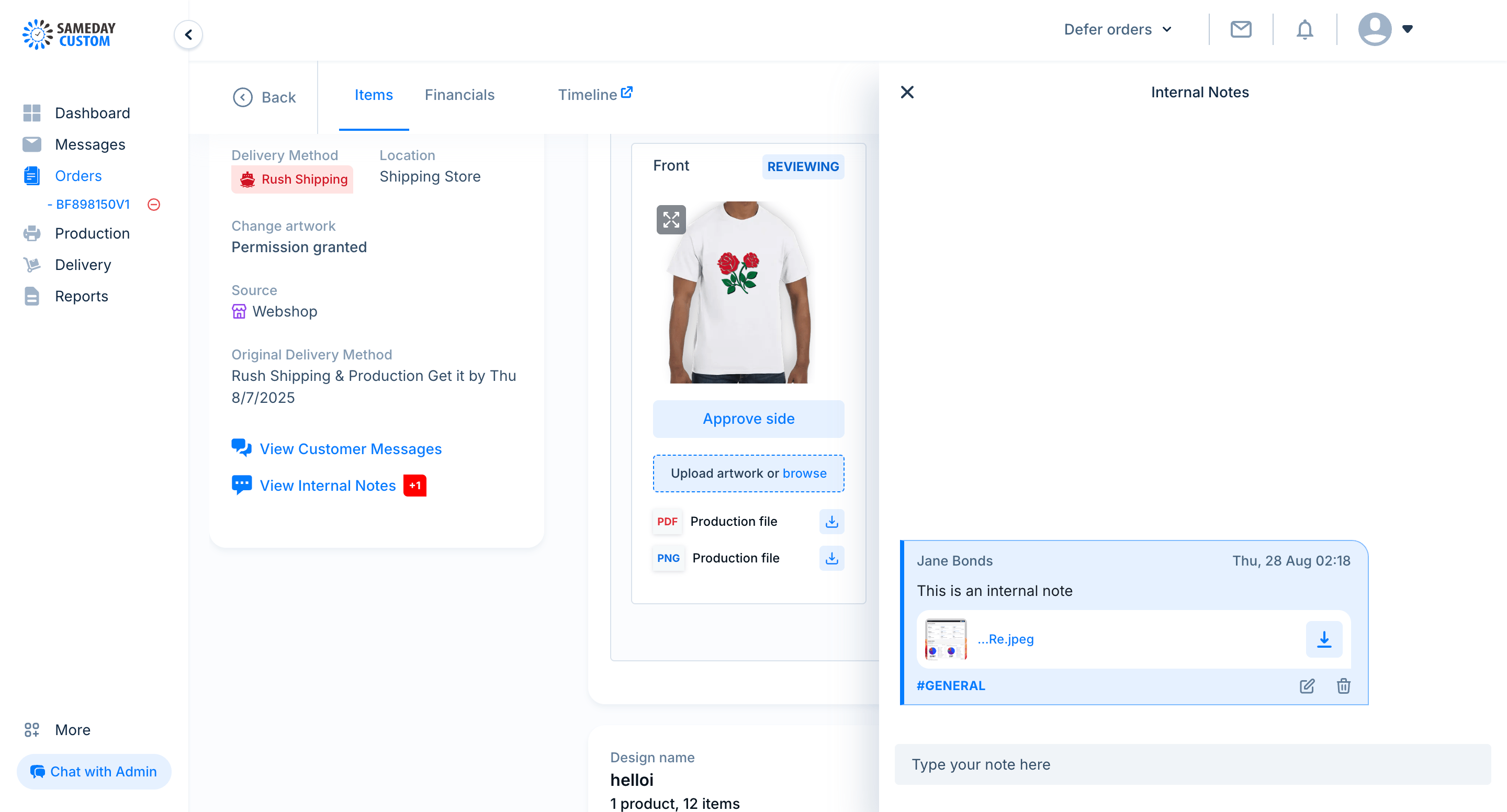
Task: Download the PDF production file
Action: (831, 521)
